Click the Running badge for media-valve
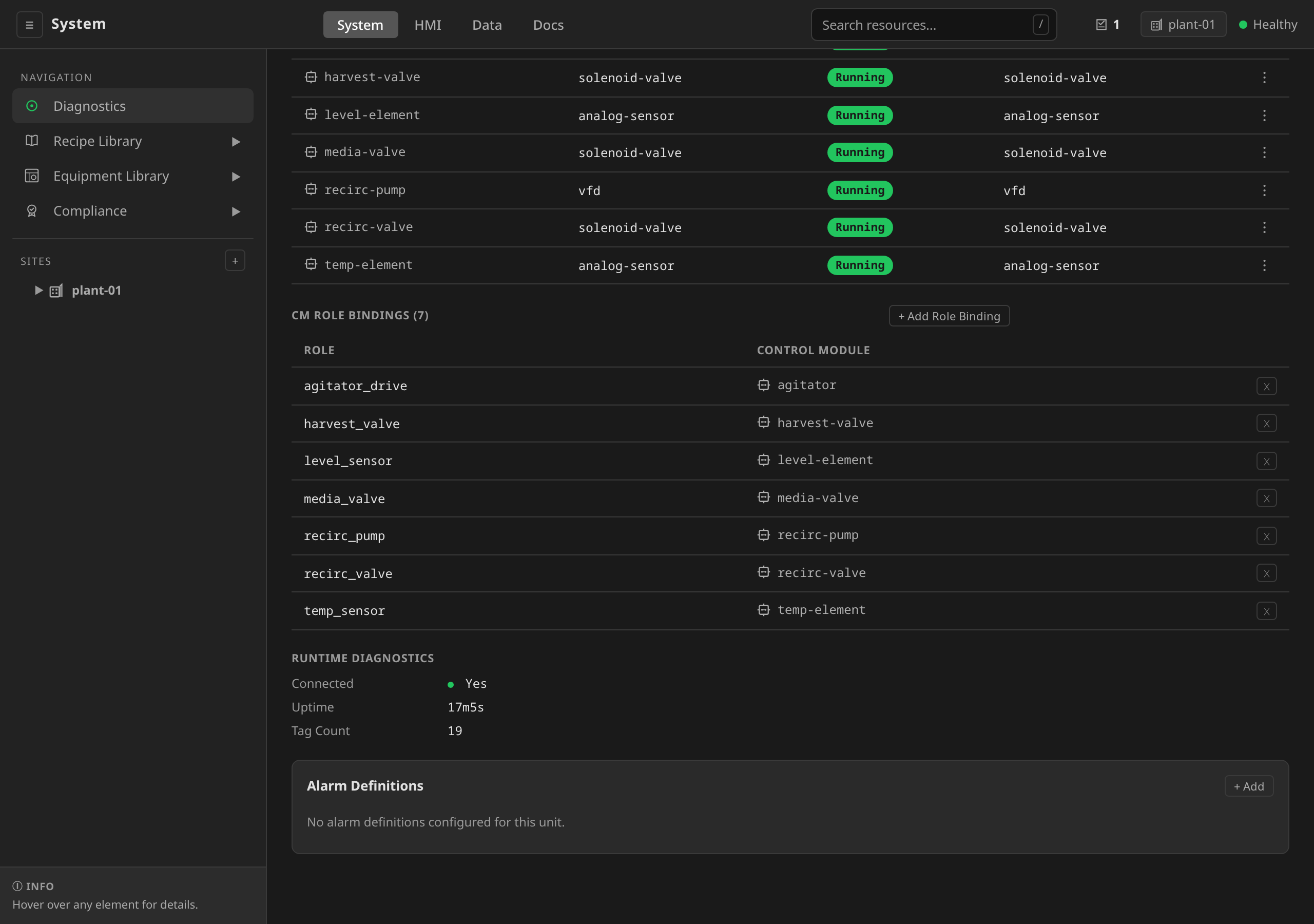Screen dimensions: 1314x924 click(x=860, y=152)
